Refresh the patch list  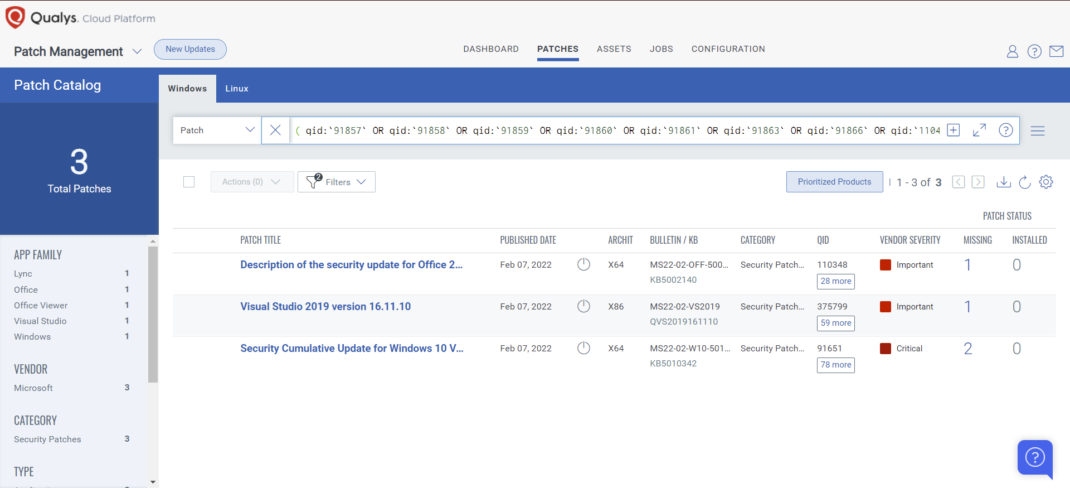1024,182
